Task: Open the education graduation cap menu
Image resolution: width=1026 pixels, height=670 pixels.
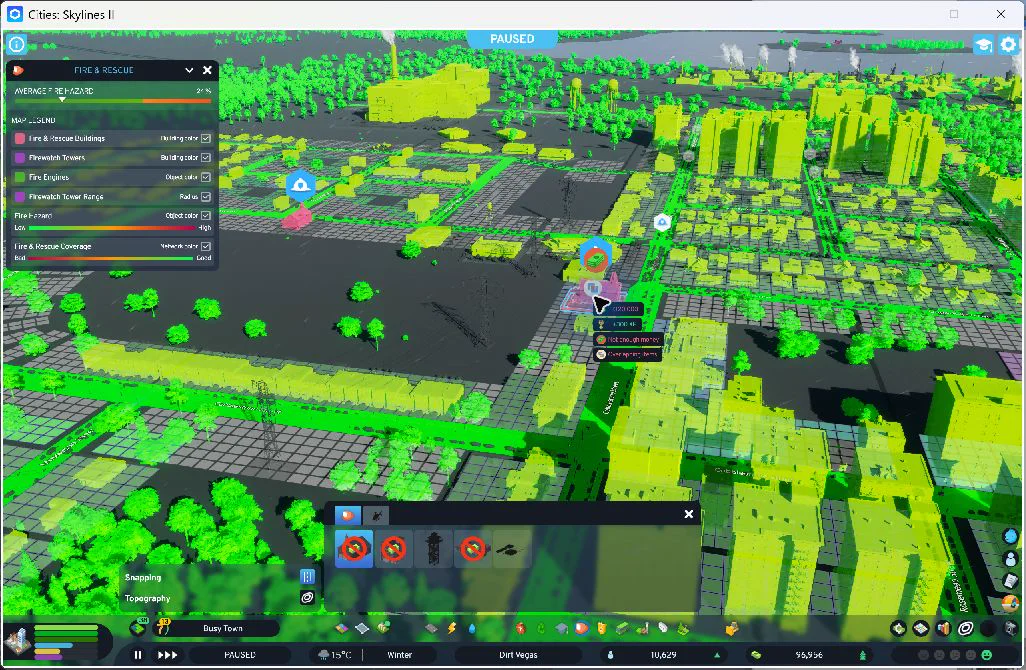Action: point(561,628)
